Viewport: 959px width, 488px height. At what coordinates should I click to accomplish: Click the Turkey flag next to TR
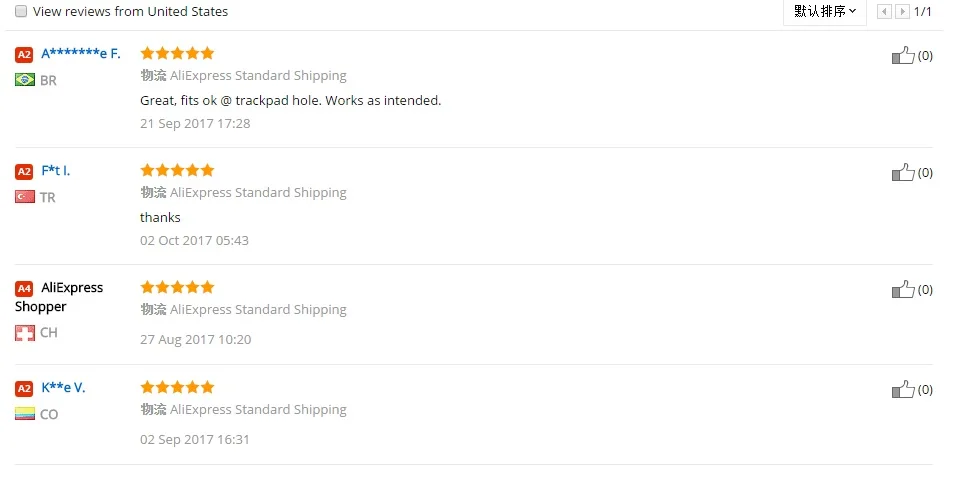(x=25, y=197)
